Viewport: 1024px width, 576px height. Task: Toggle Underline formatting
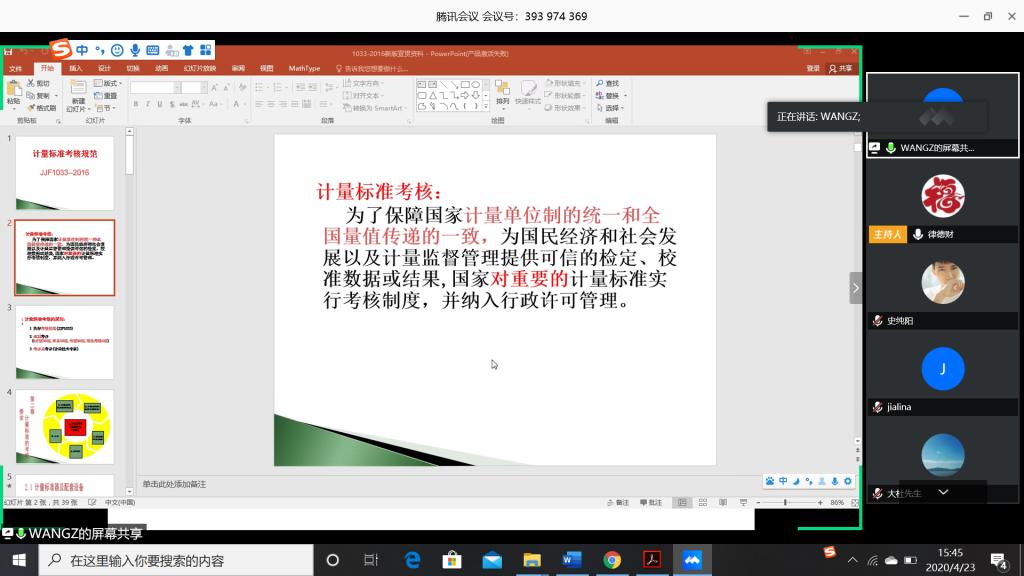pos(159,104)
